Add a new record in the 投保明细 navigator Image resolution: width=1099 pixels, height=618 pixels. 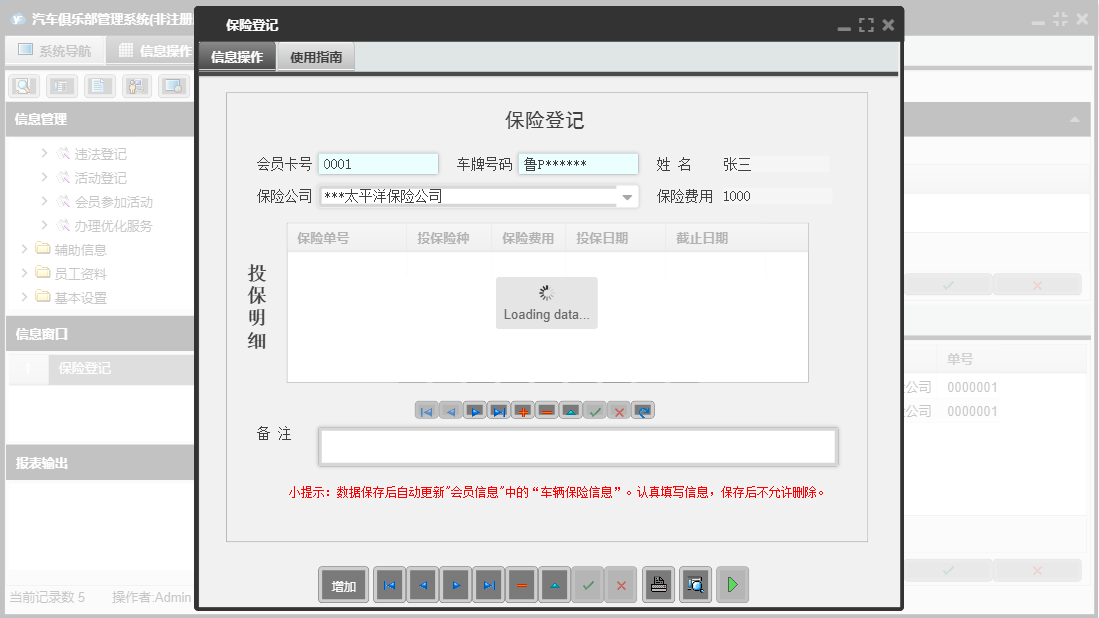[522, 410]
